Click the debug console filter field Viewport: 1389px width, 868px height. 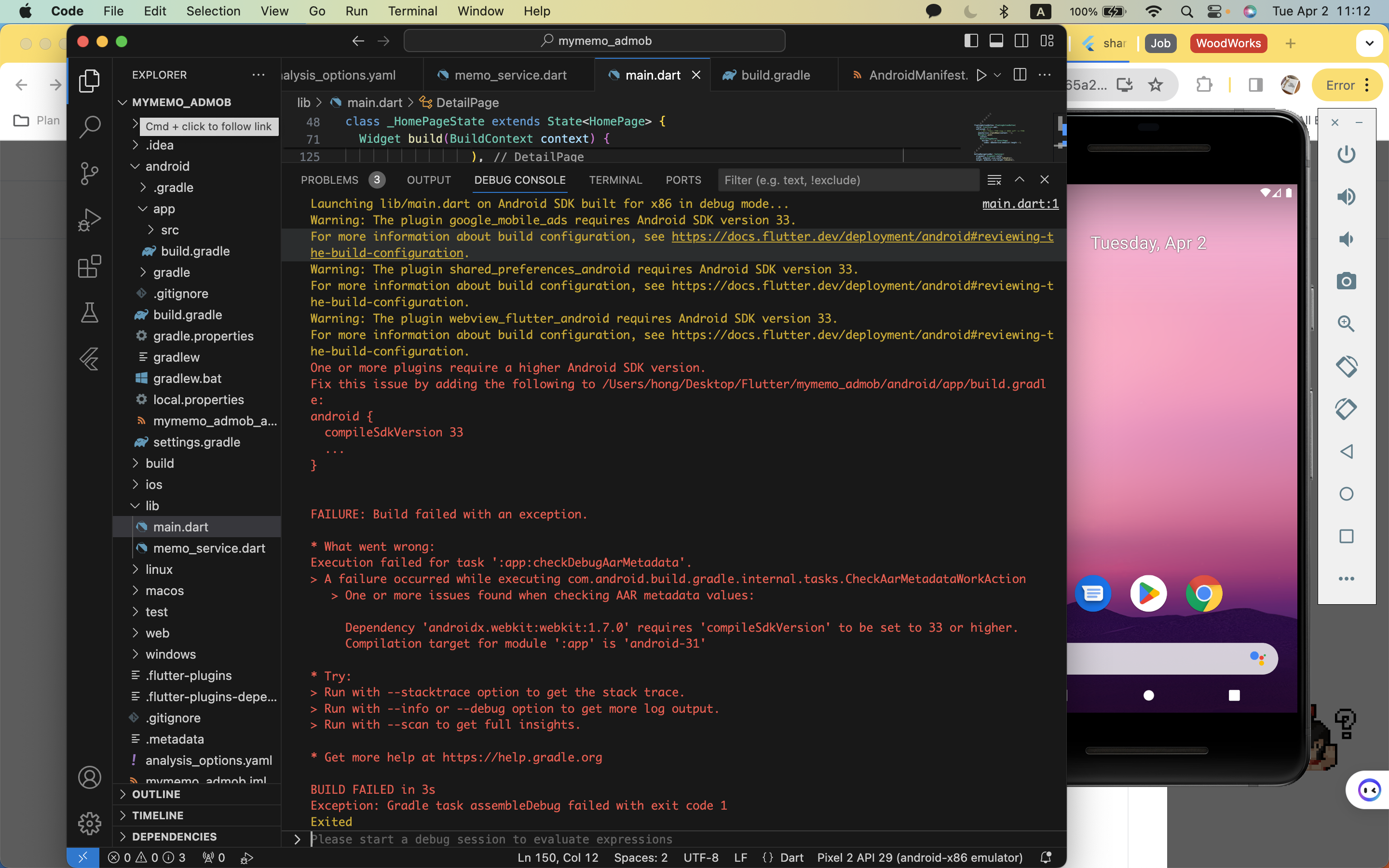pos(848,180)
